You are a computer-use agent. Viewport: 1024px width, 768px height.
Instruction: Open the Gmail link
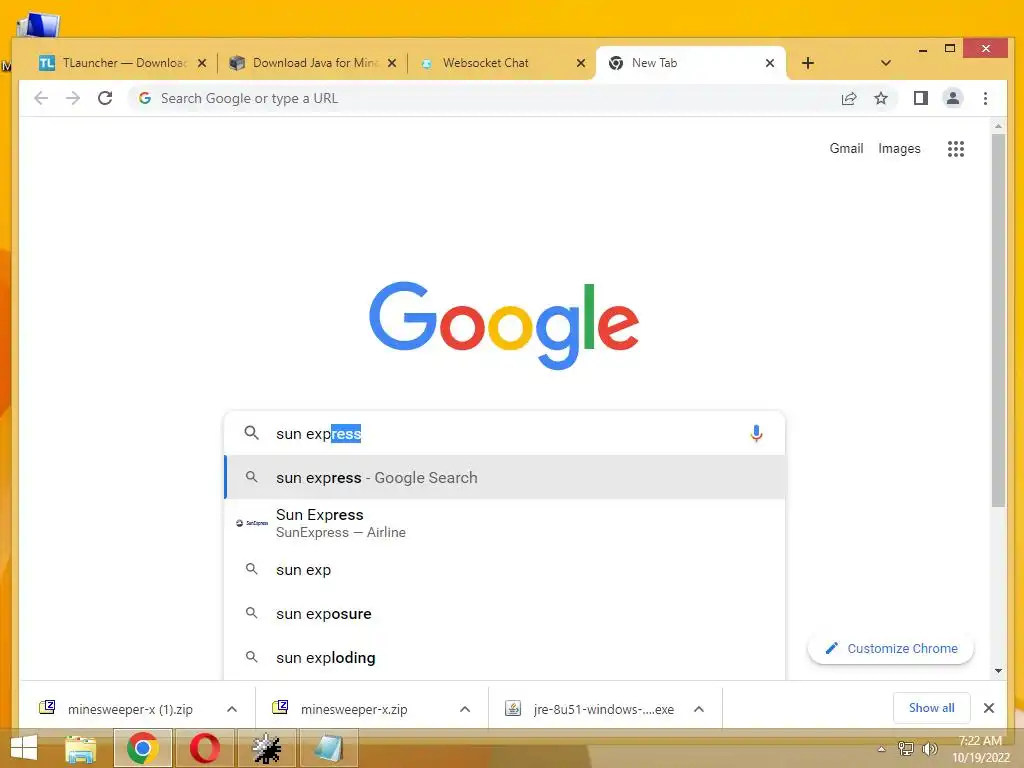846,148
